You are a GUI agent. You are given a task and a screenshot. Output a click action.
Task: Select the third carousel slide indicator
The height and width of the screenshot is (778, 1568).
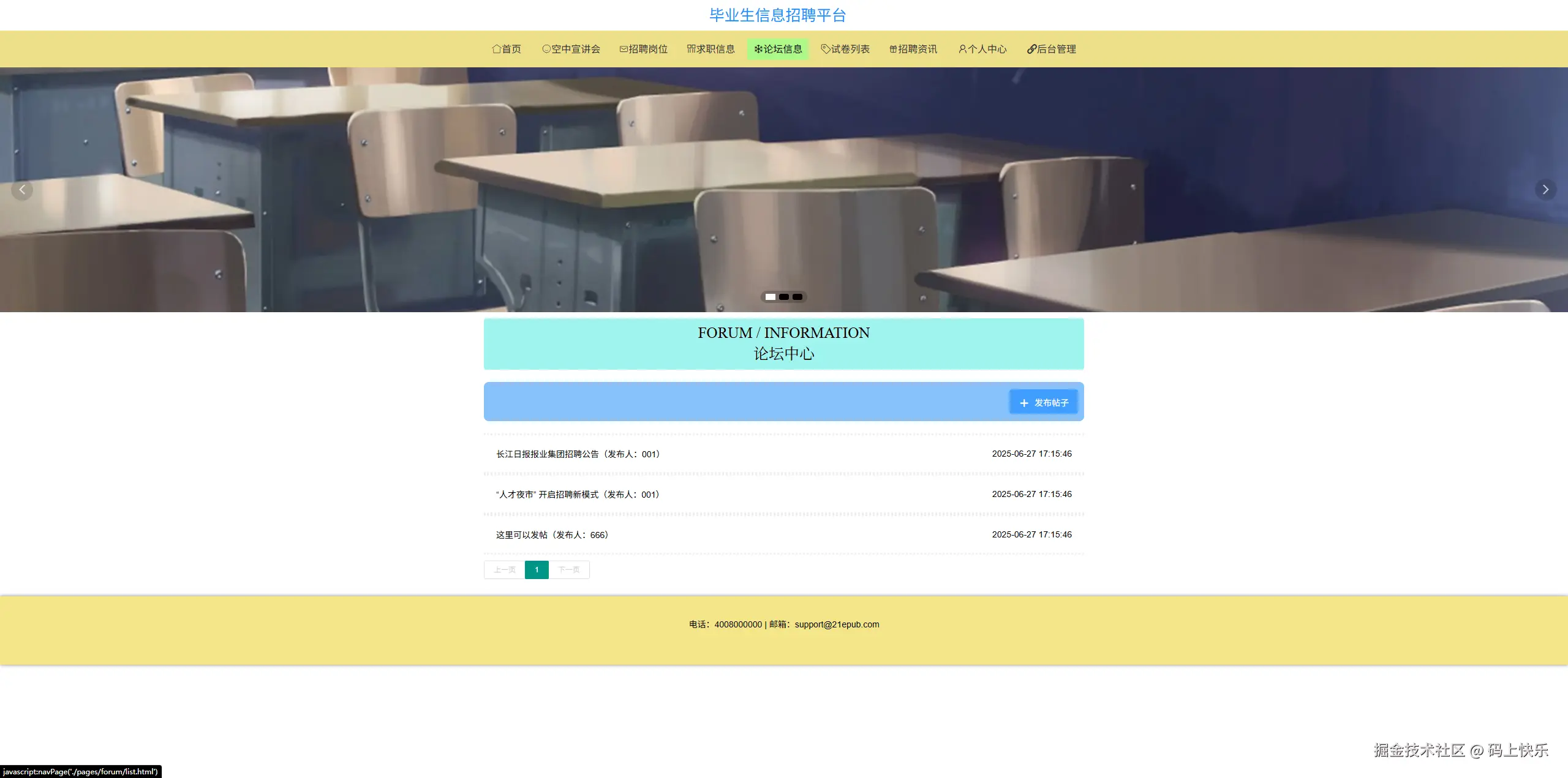pyautogui.click(x=797, y=297)
